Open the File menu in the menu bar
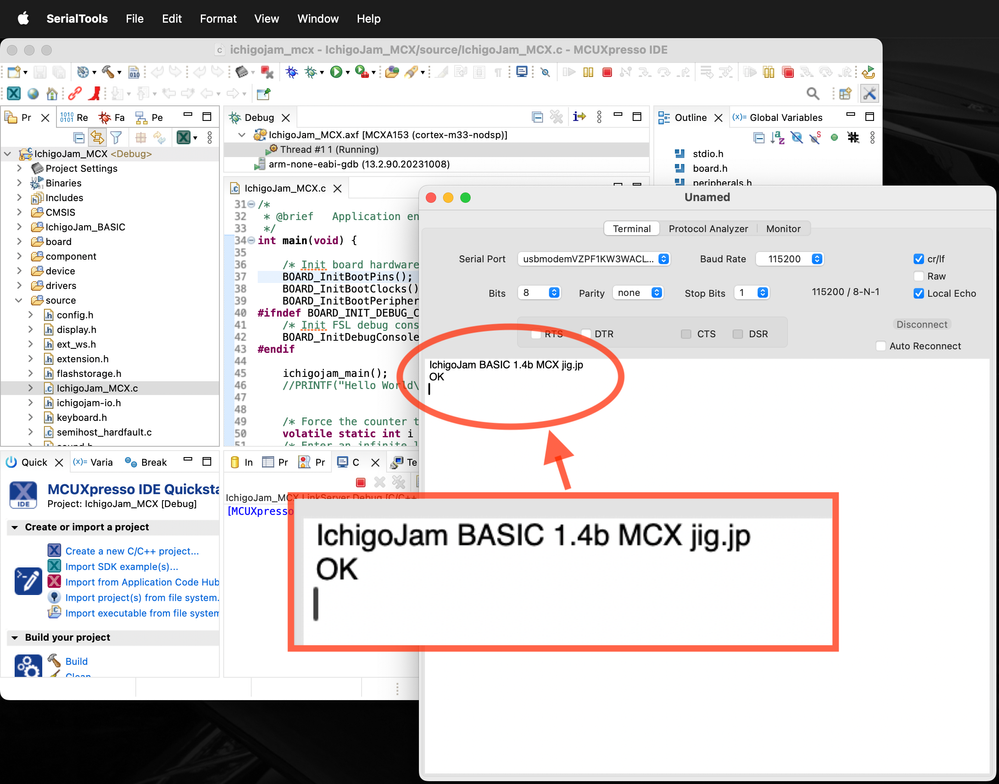Viewport: 999px width, 784px height. (x=134, y=18)
